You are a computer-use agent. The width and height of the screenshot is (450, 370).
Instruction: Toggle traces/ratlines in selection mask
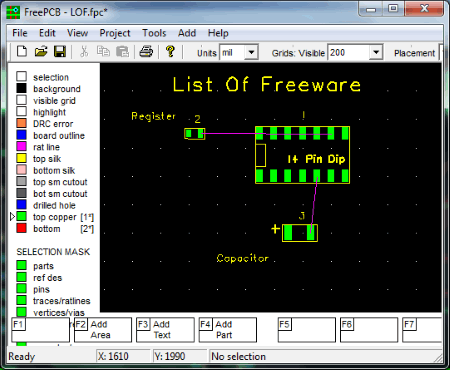22,300
